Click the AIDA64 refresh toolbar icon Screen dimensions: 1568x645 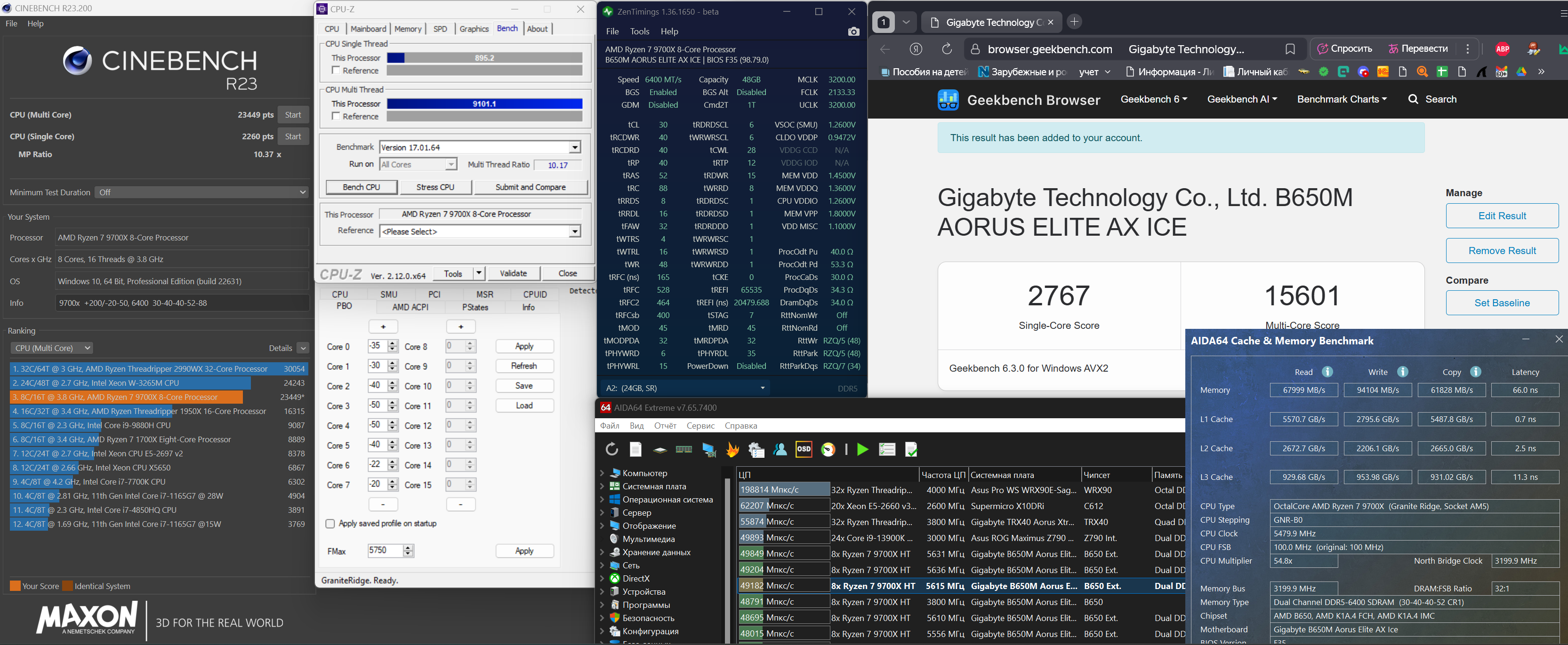pos(611,450)
